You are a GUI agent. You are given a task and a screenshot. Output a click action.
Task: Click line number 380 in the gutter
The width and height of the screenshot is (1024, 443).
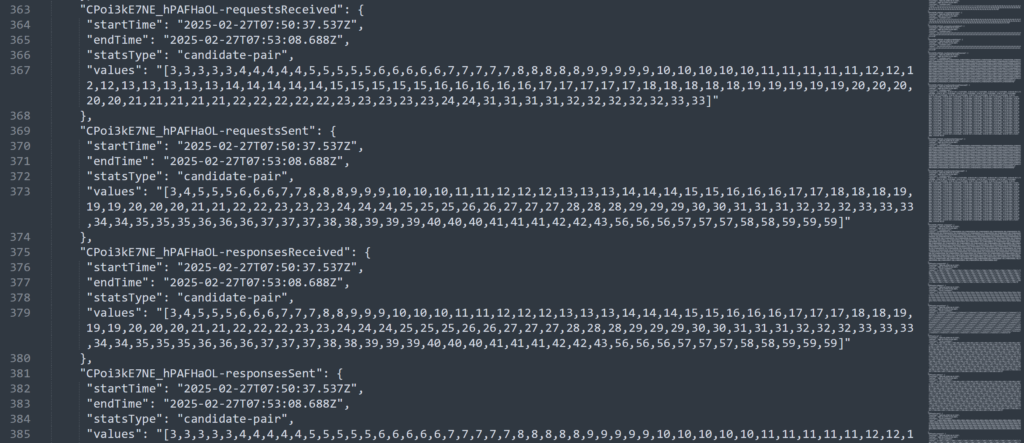(x=21, y=359)
